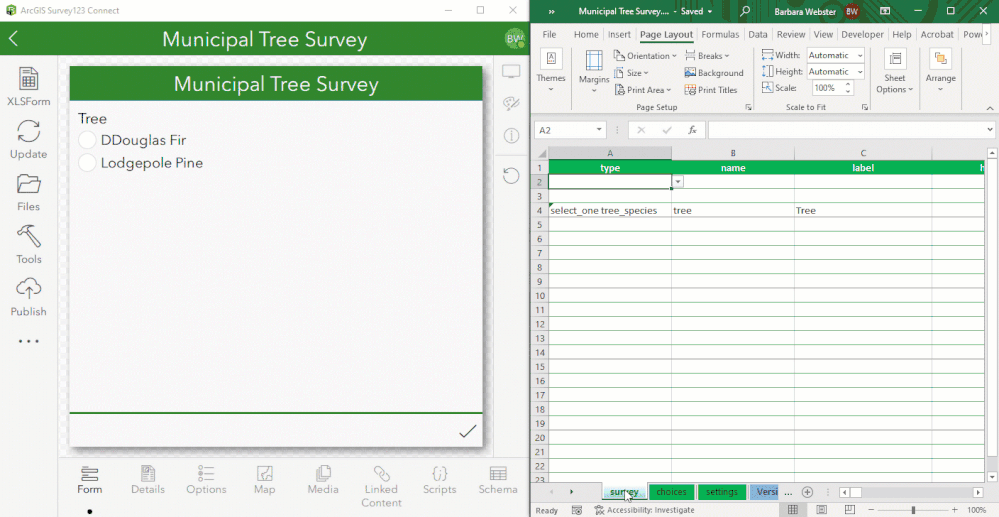Reset the preview with the undo arrow icon
999x517 pixels.
[511, 175]
